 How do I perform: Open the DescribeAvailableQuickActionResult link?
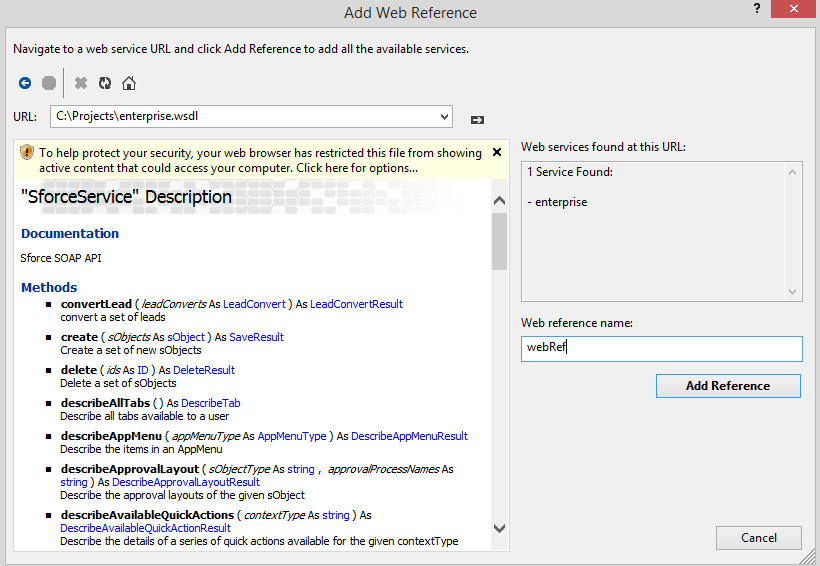coord(145,528)
